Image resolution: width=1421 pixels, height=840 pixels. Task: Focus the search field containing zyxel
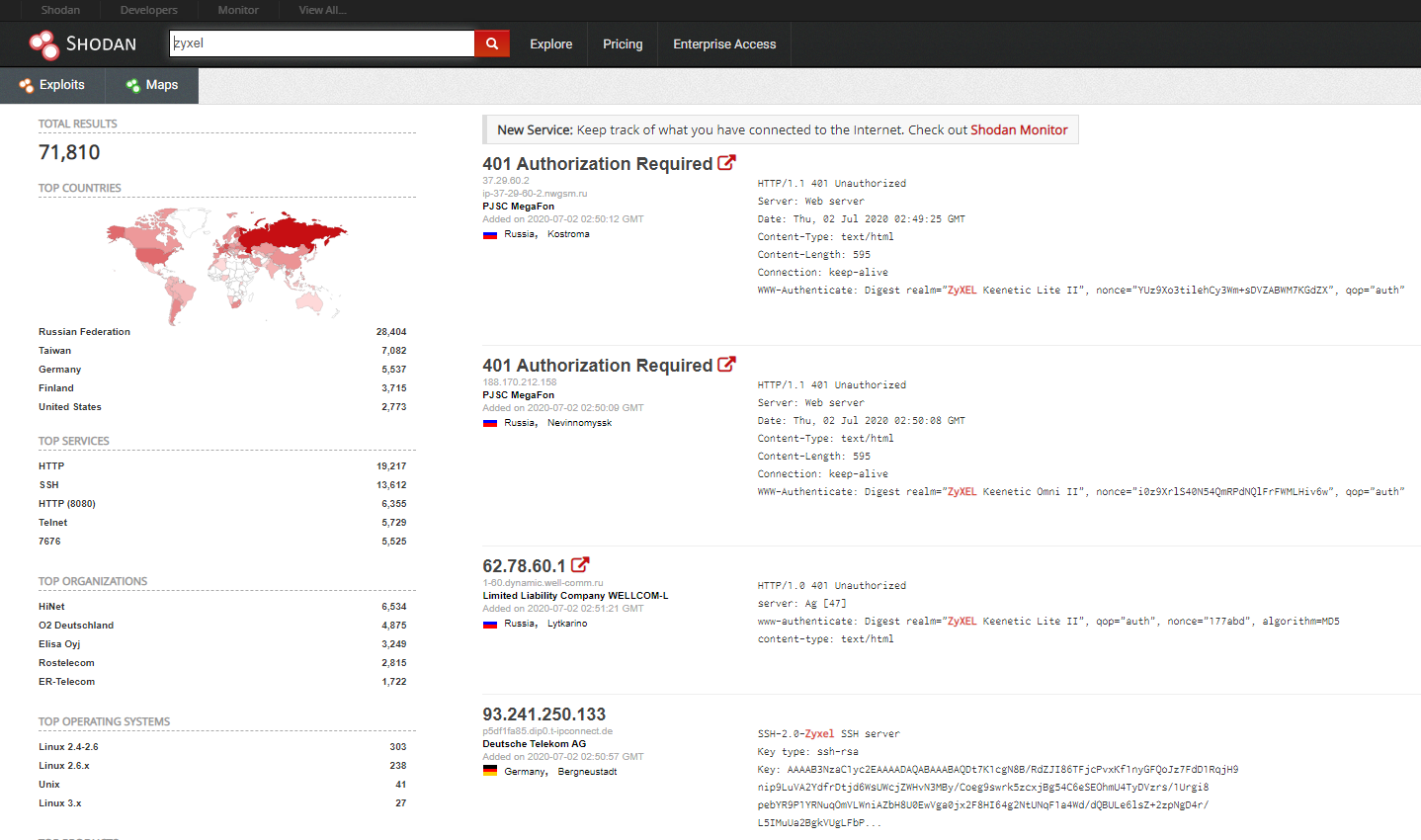(x=322, y=43)
